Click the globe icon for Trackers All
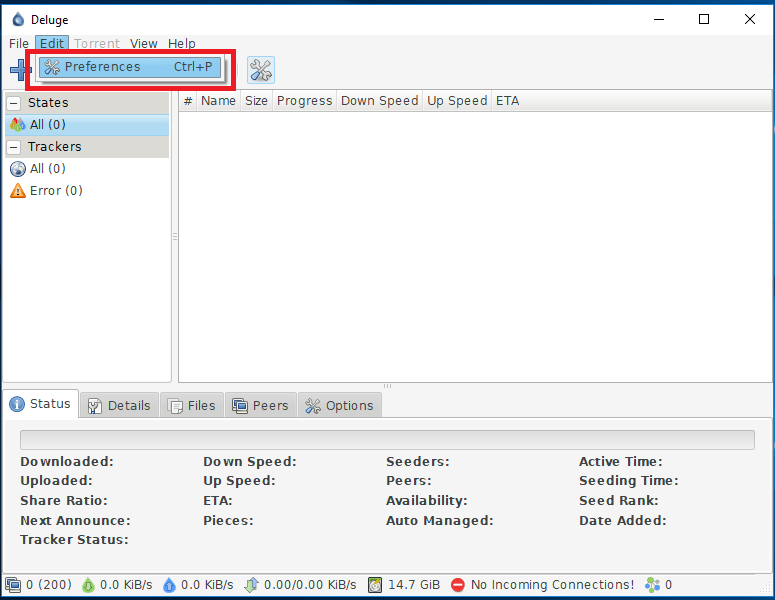 pyautogui.click(x=18, y=169)
